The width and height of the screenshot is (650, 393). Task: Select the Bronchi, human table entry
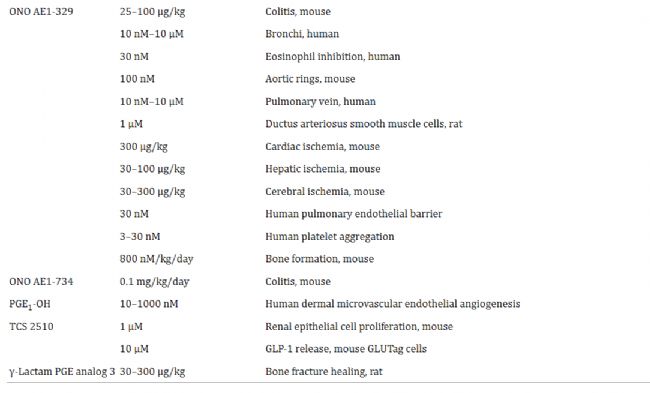[302, 34]
